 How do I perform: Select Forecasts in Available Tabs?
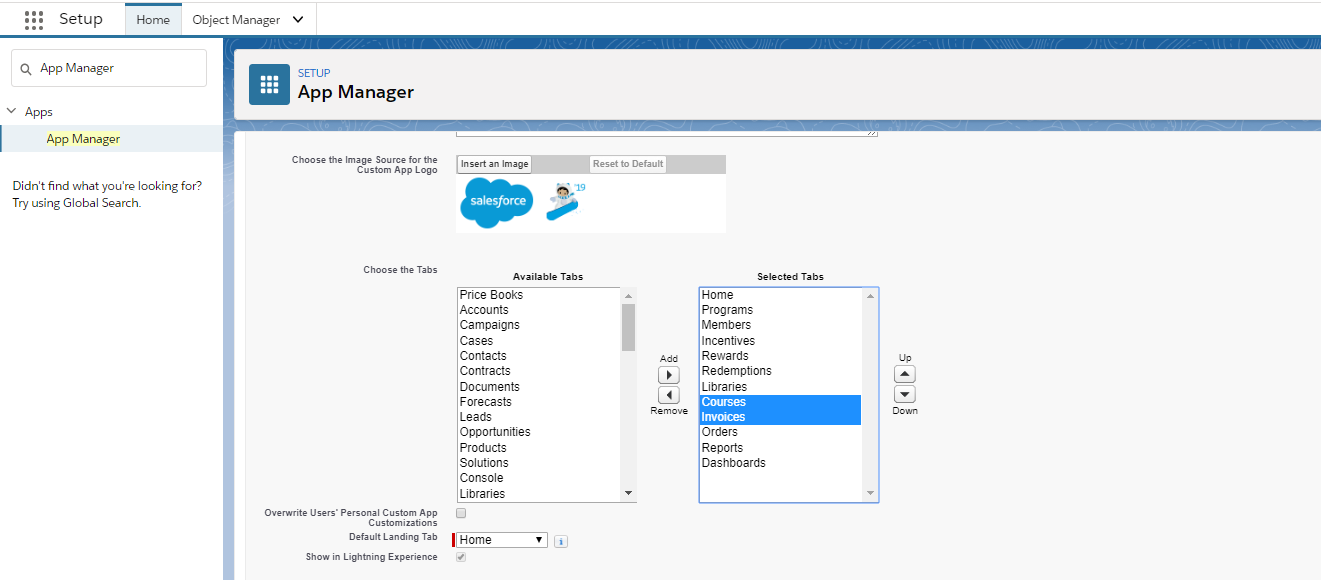(539, 402)
